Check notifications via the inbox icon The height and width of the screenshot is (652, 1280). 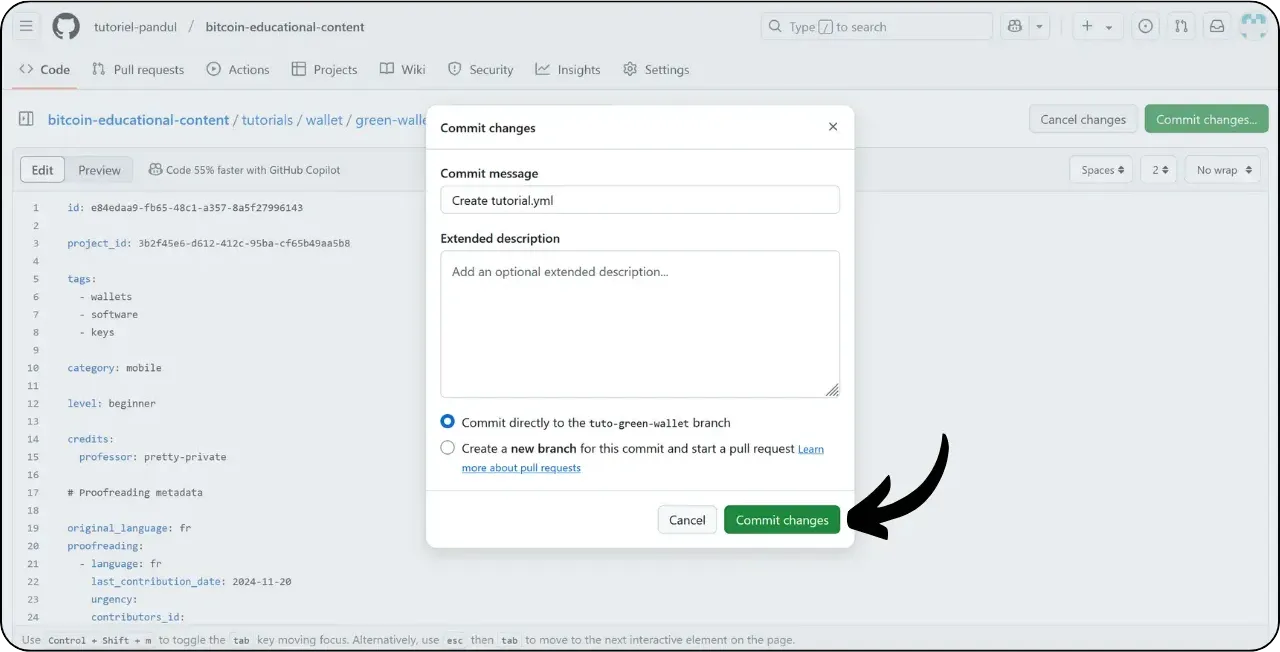click(1217, 27)
